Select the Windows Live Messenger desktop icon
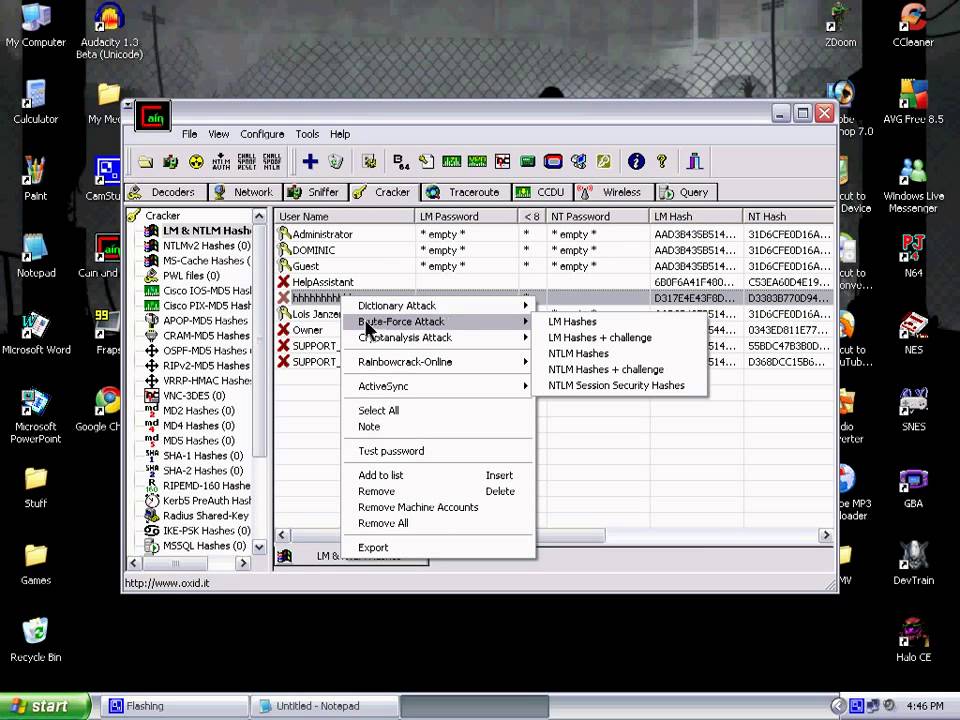This screenshot has width=960, height=720. (913, 185)
